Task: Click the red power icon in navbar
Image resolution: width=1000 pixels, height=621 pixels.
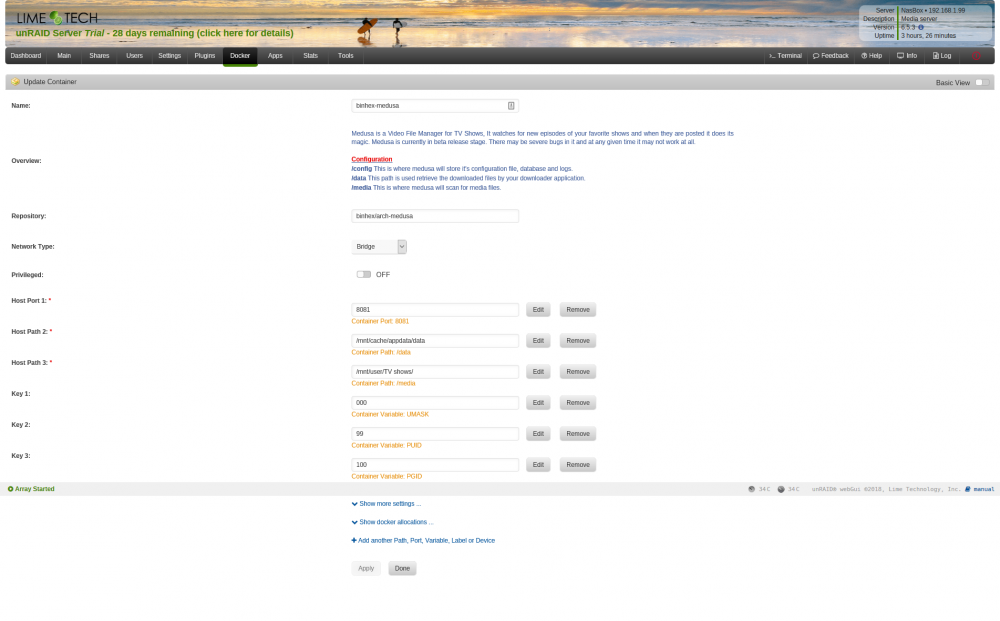Action: (976, 56)
